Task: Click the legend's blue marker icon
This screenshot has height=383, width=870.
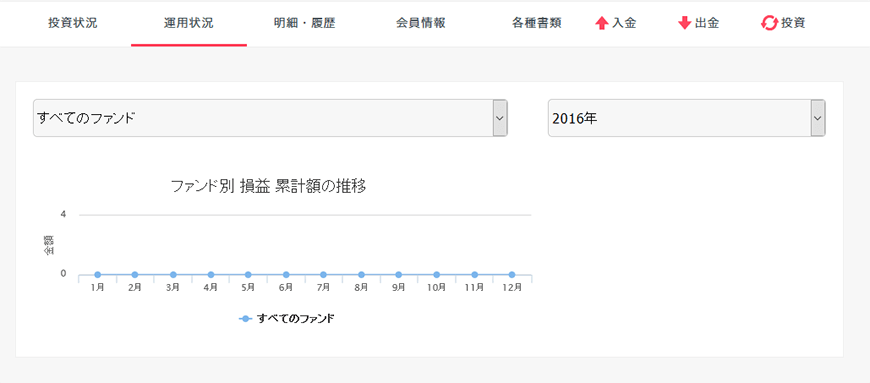Action: click(246, 319)
